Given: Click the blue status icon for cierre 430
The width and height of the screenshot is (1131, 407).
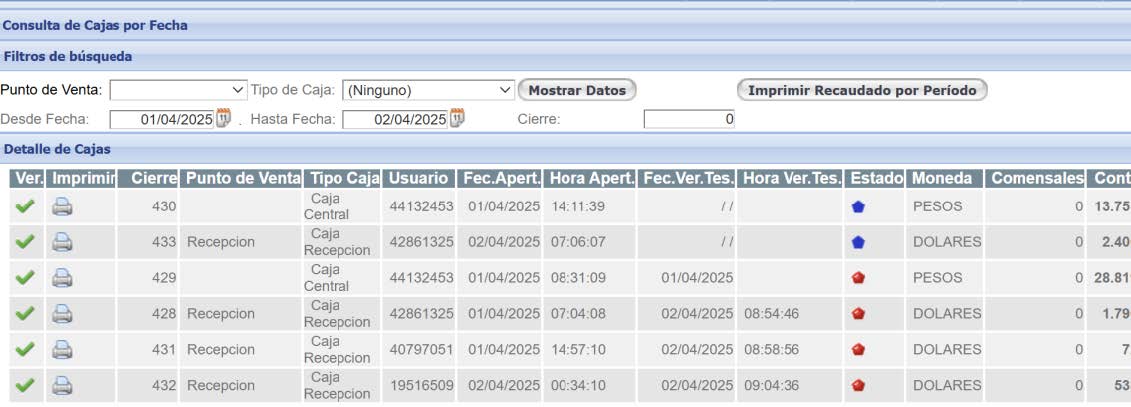Looking at the screenshot, I should (x=858, y=207).
